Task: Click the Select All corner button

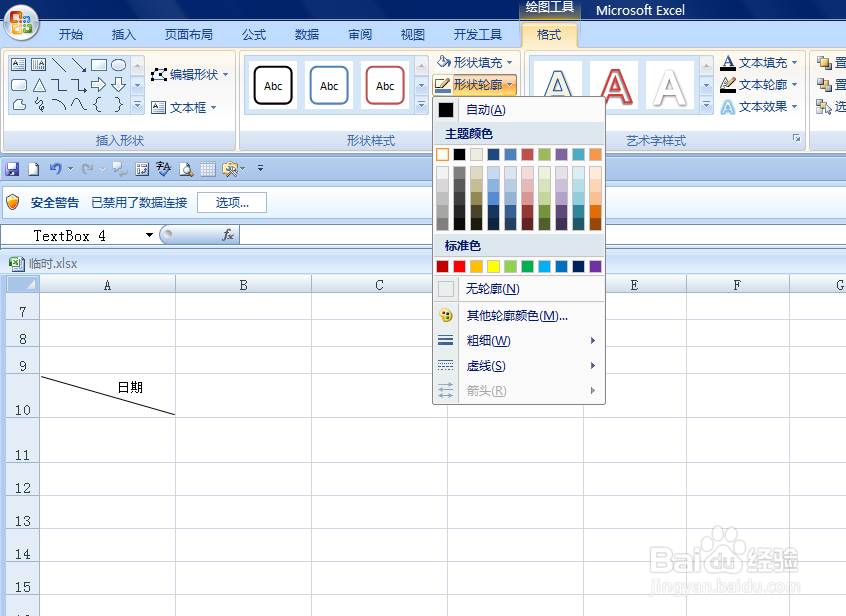Action: [x=23, y=284]
